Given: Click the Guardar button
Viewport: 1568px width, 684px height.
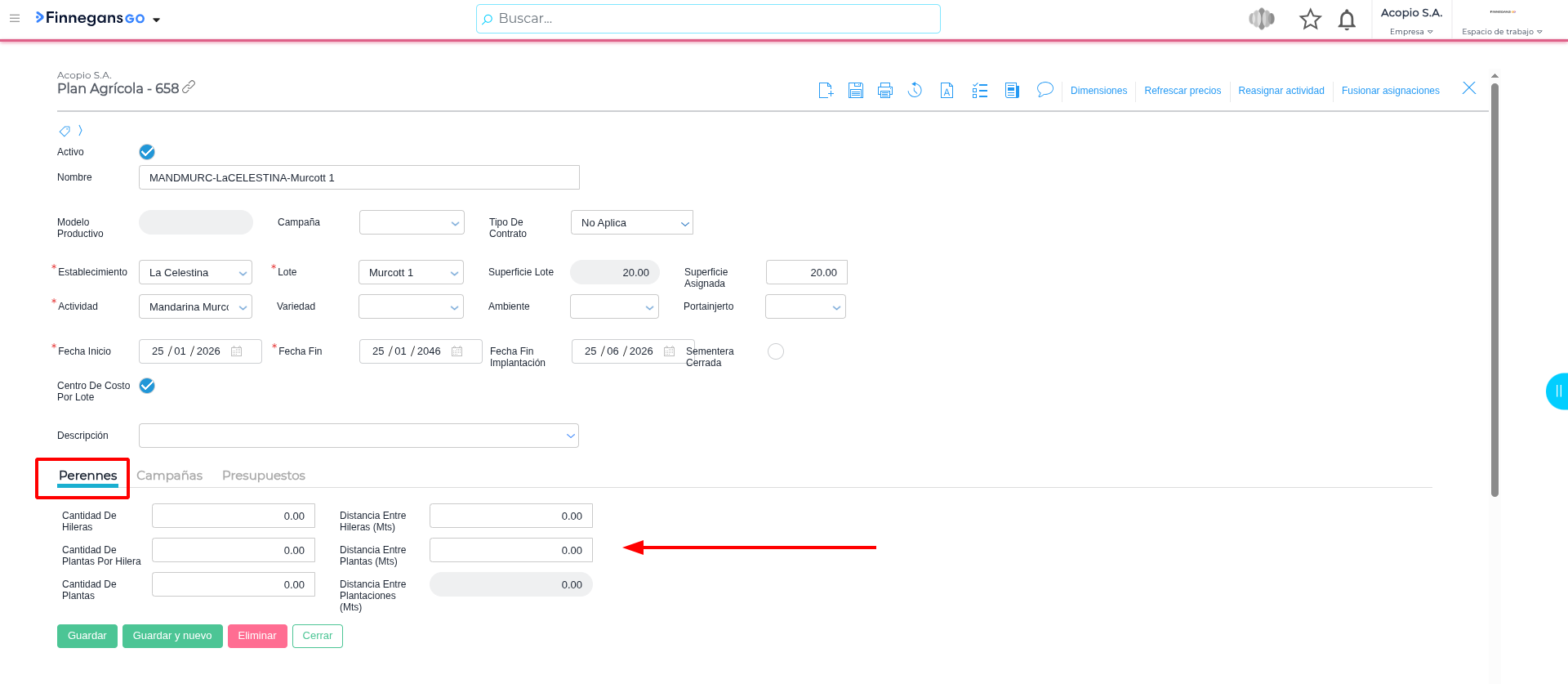Looking at the screenshot, I should (x=87, y=636).
